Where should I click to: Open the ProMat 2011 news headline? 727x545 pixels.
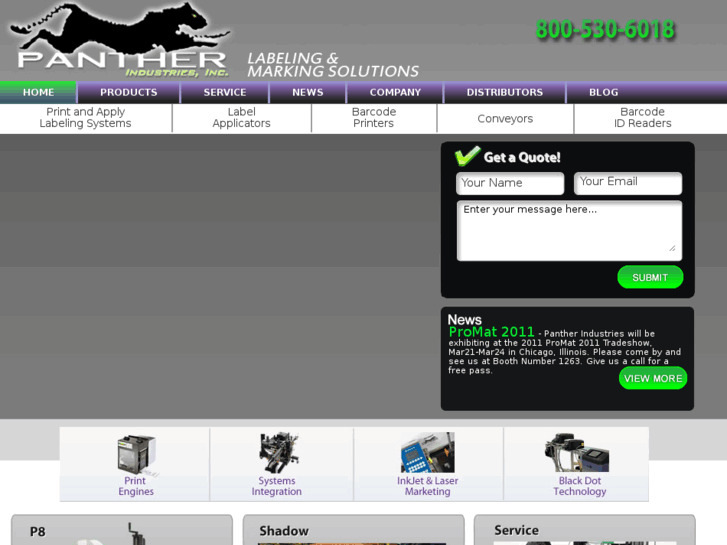point(491,332)
